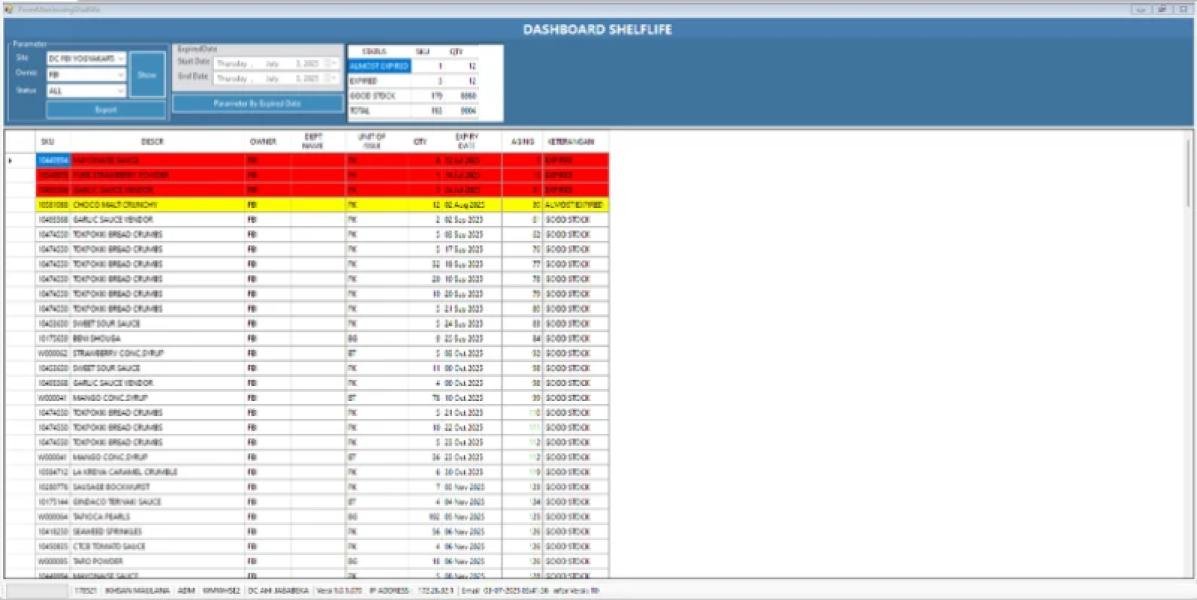Select the yellow CHOCO MALT CRUNCHY row

pos(152,204)
